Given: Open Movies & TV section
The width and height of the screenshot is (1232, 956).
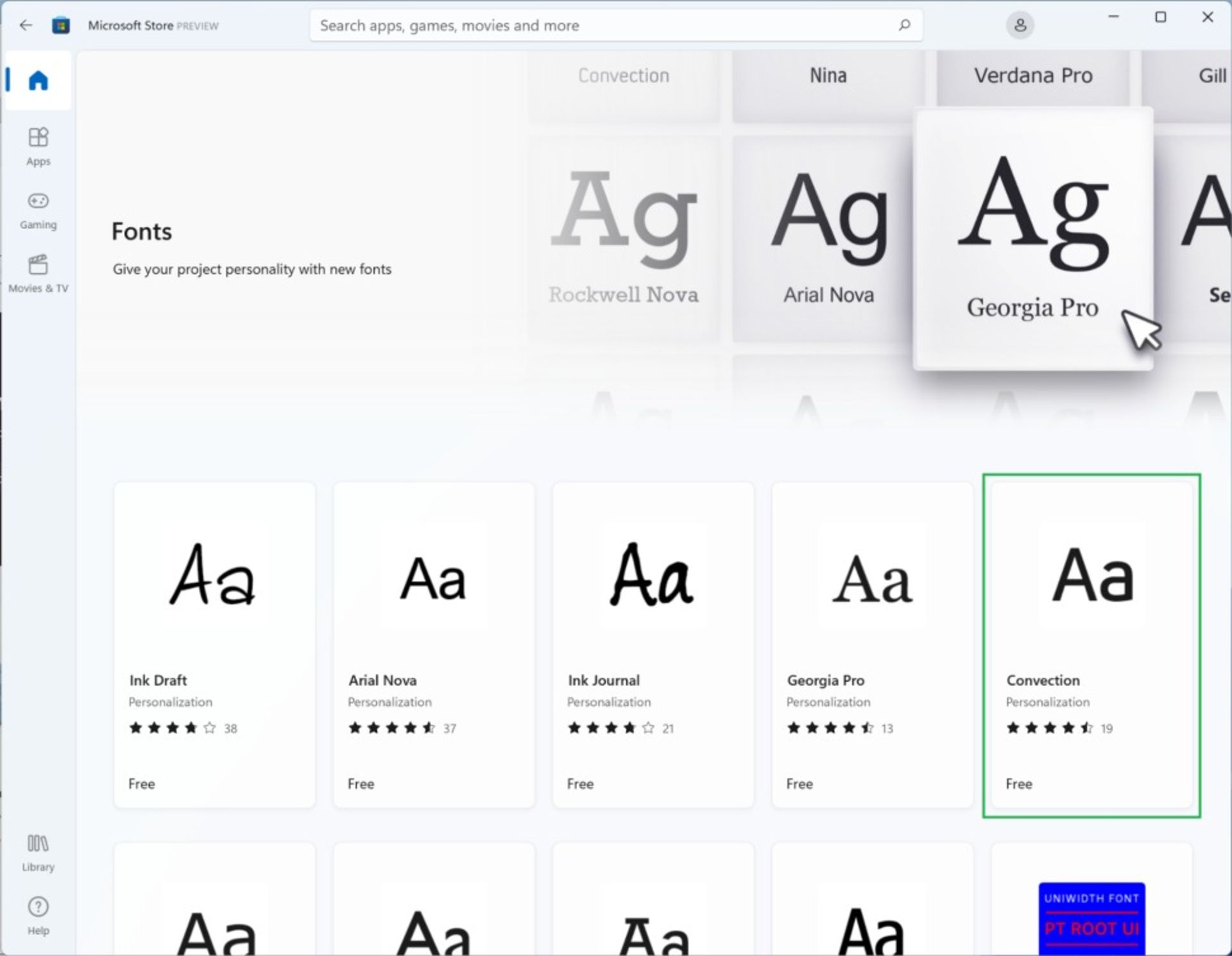Looking at the screenshot, I should pos(38,273).
